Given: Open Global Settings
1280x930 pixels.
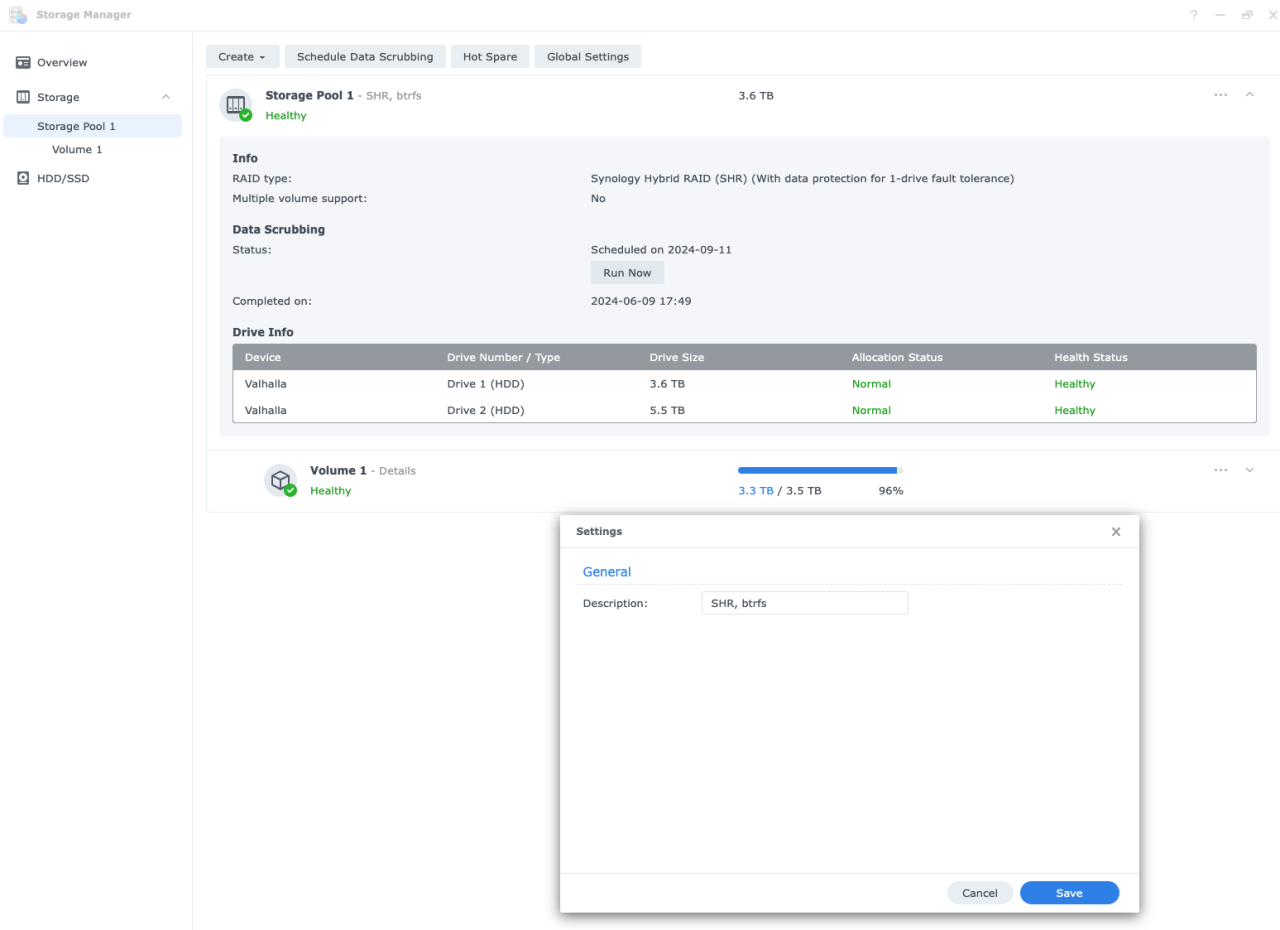Looking at the screenshot, I should click(587, 56).
